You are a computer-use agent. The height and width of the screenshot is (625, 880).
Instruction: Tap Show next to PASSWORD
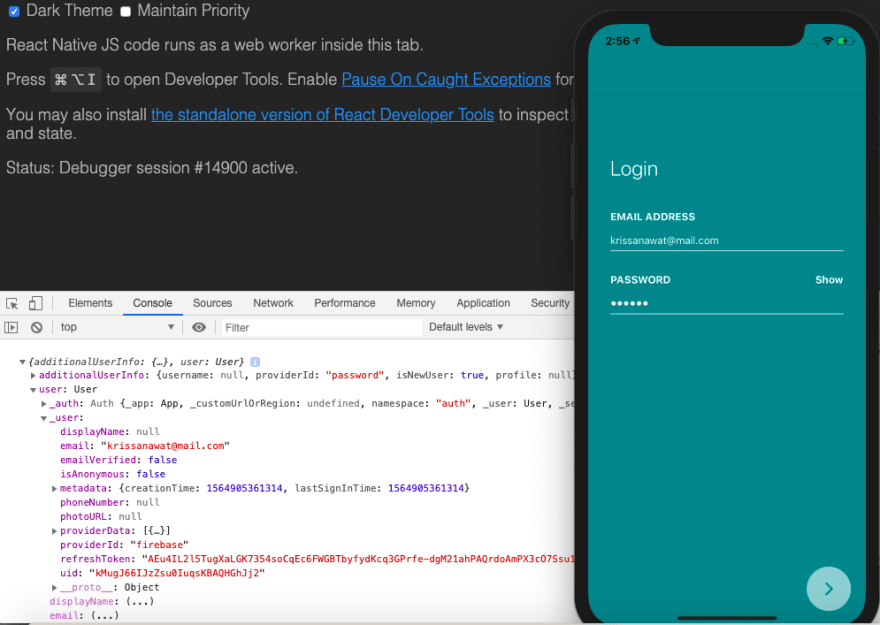click(829, 280)
